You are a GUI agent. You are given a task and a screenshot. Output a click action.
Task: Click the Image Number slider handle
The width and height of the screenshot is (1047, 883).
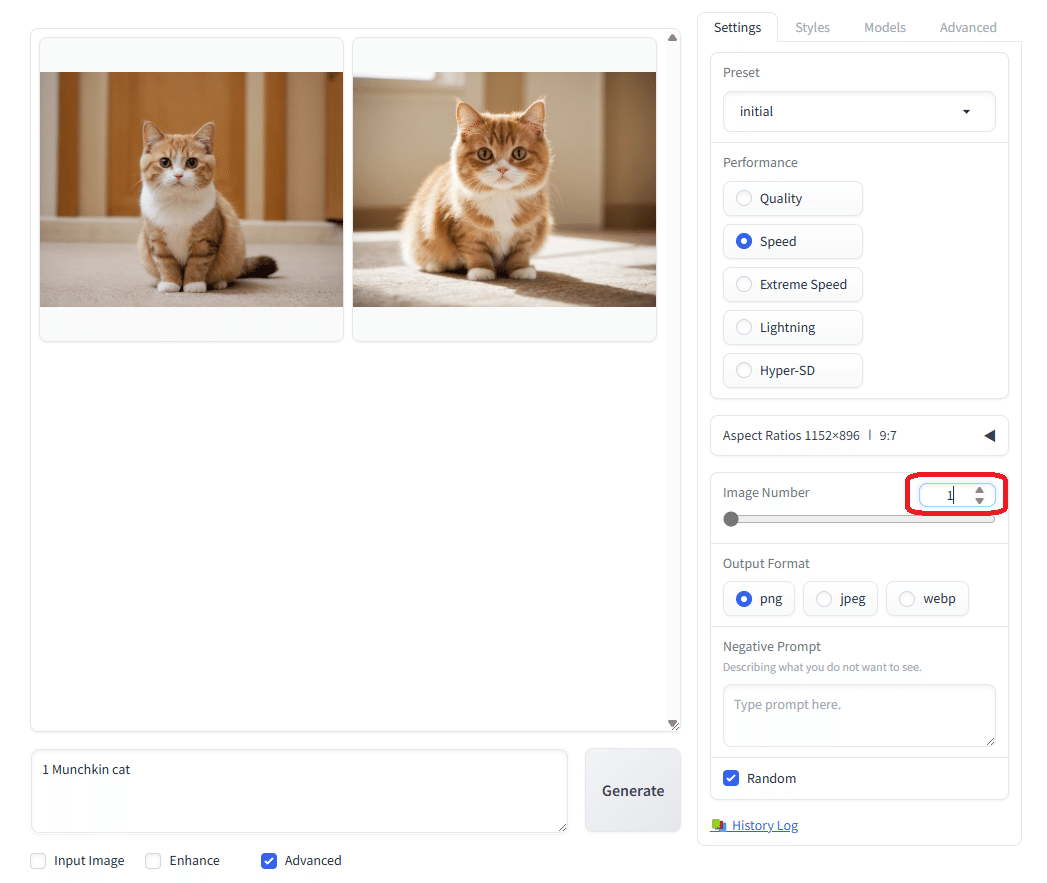pyautogui.click(x=731, y=519)
